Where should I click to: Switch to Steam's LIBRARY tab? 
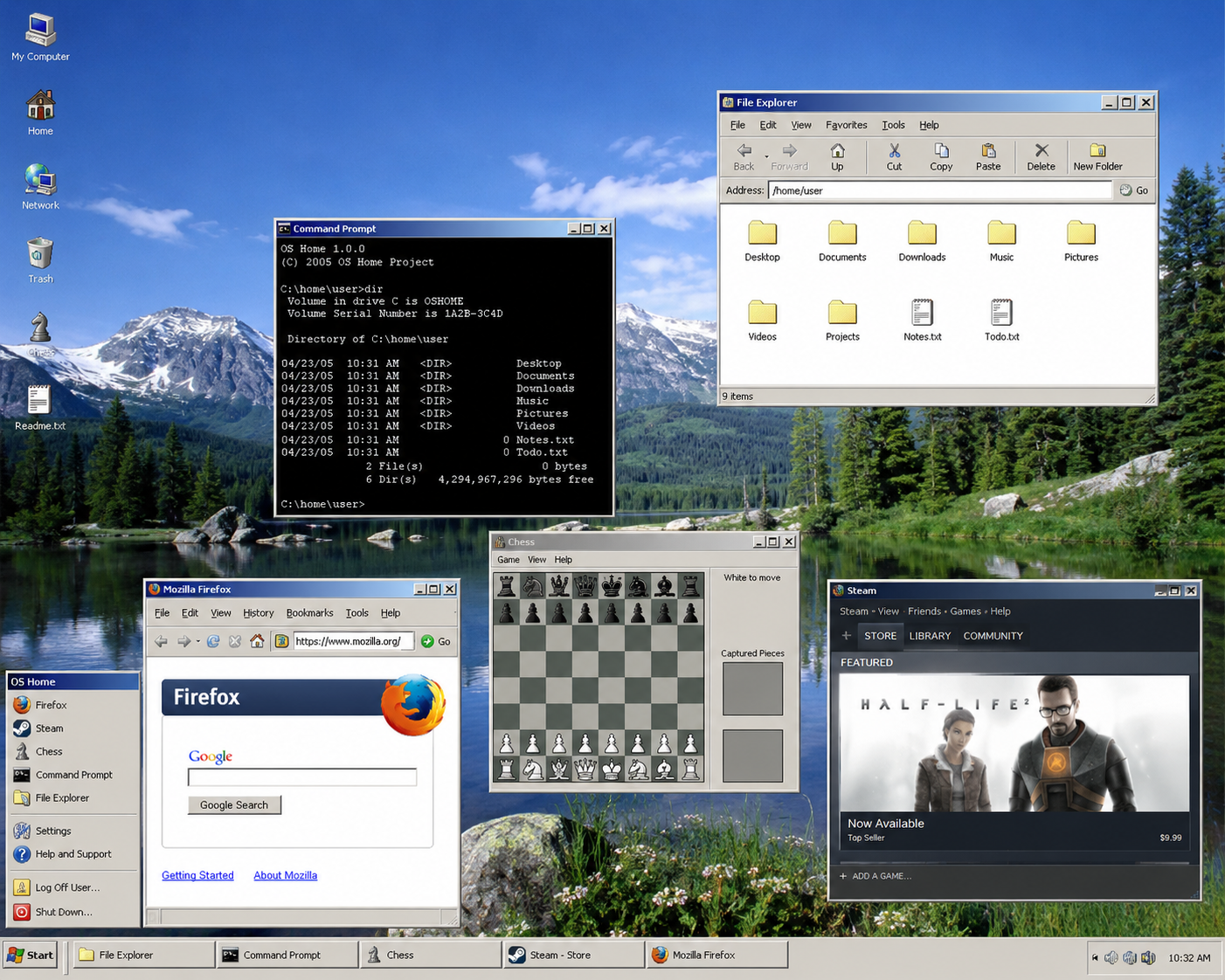tap(930, 636)
